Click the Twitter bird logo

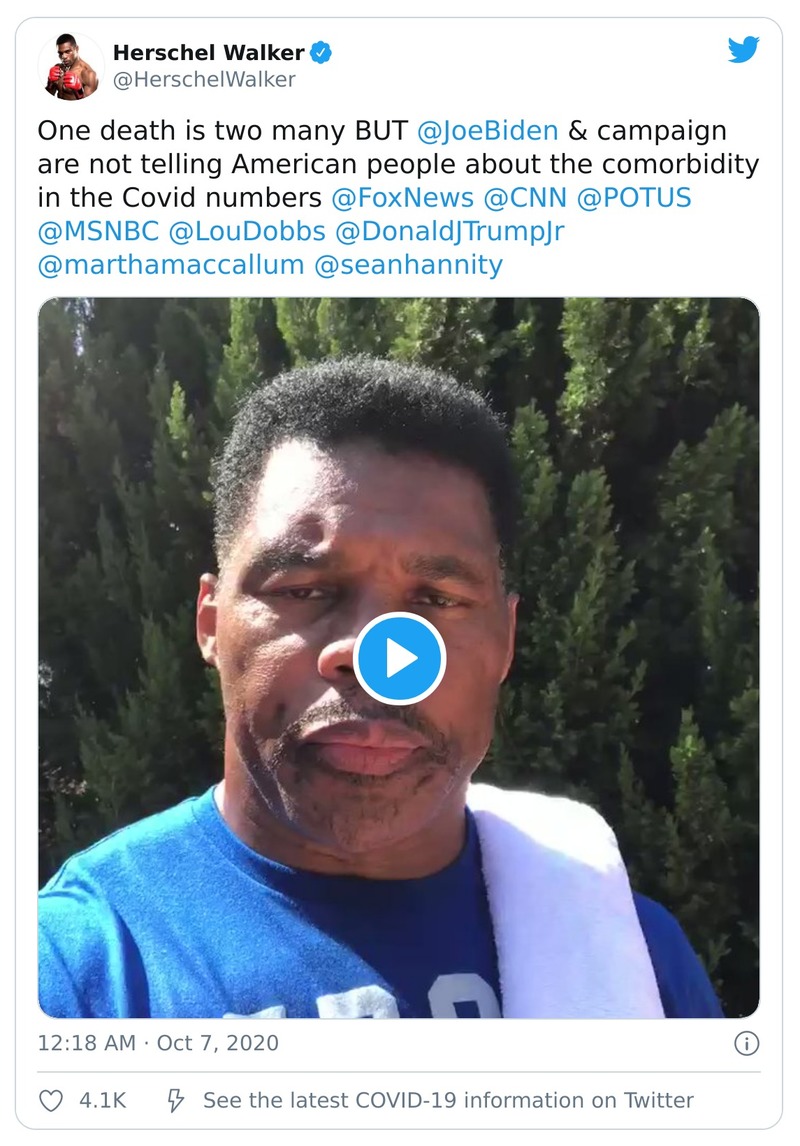coord(743,50)
